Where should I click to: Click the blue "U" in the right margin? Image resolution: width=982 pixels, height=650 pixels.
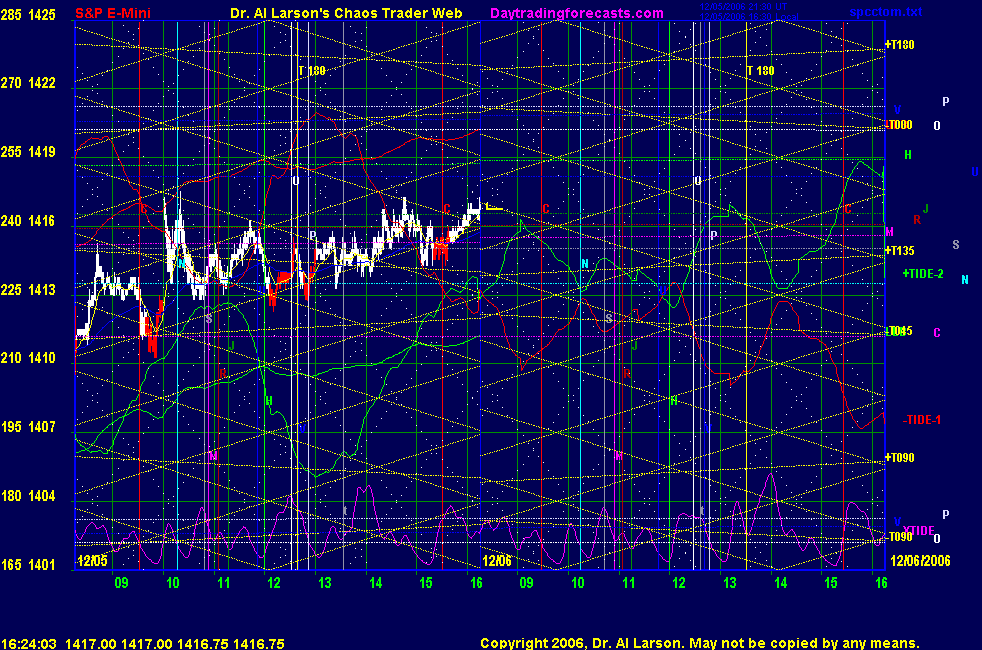pos(974,172)
